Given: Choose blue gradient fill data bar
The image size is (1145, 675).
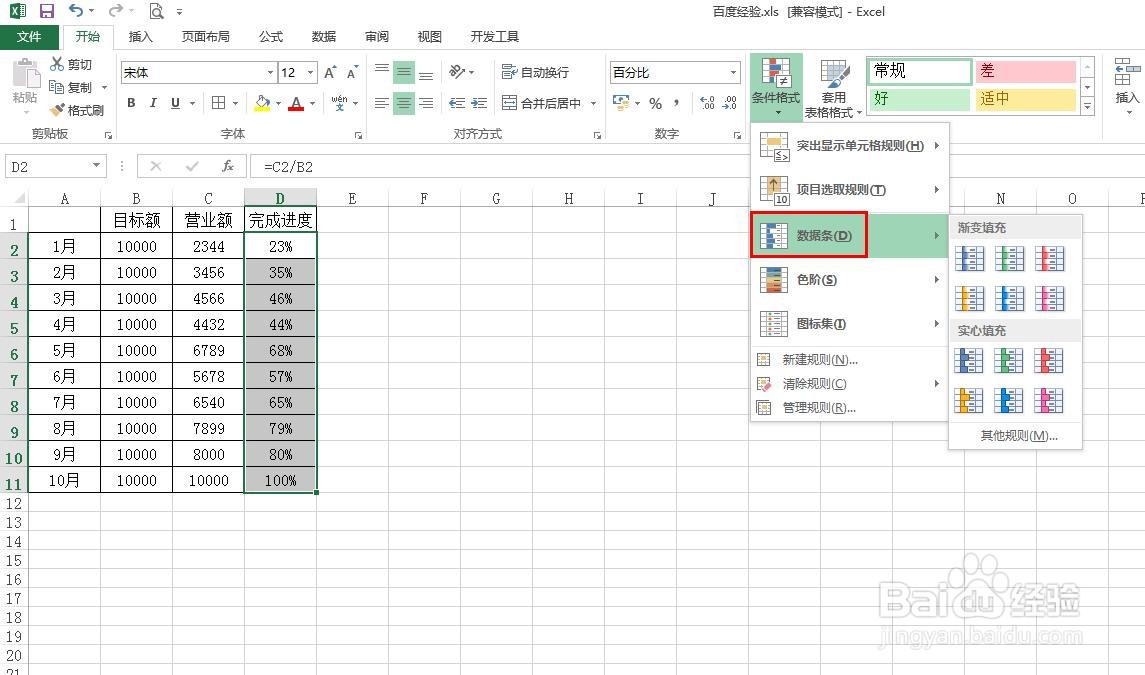Looking at the screenshot, I should (x=970, y=259).
